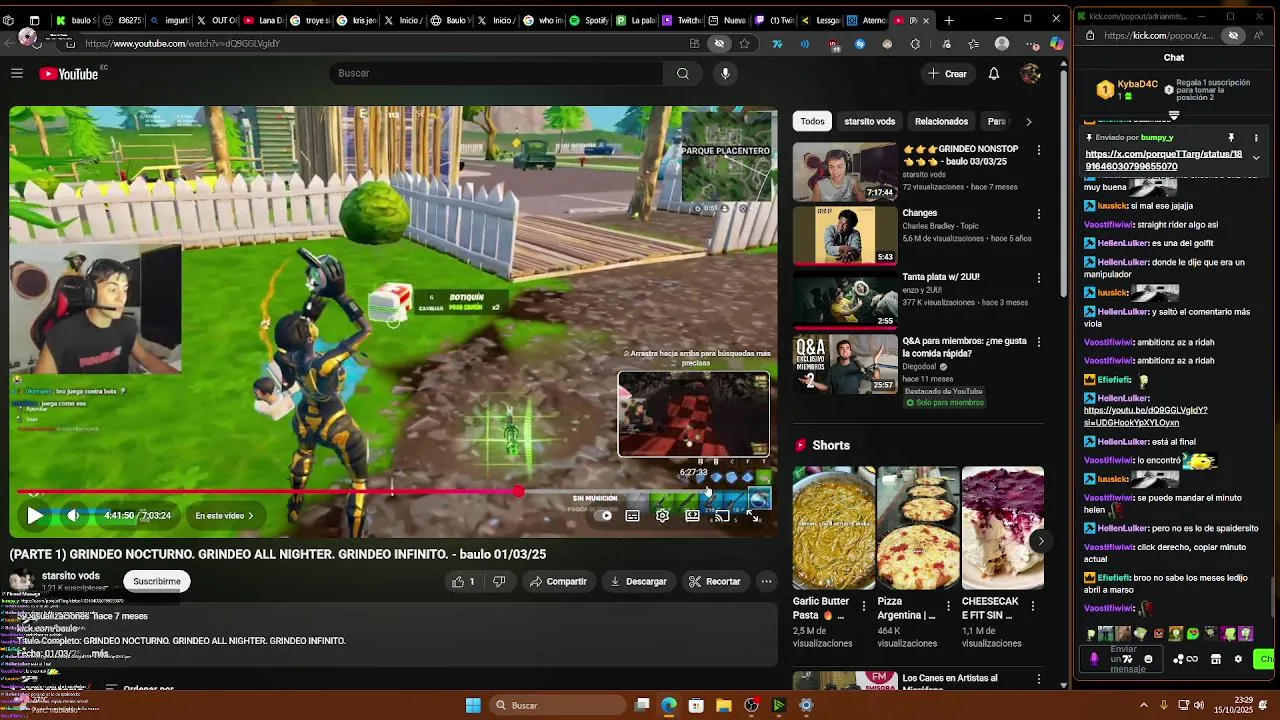
Task: Open the Windows Start menu
Action: [x=473, y=705]
